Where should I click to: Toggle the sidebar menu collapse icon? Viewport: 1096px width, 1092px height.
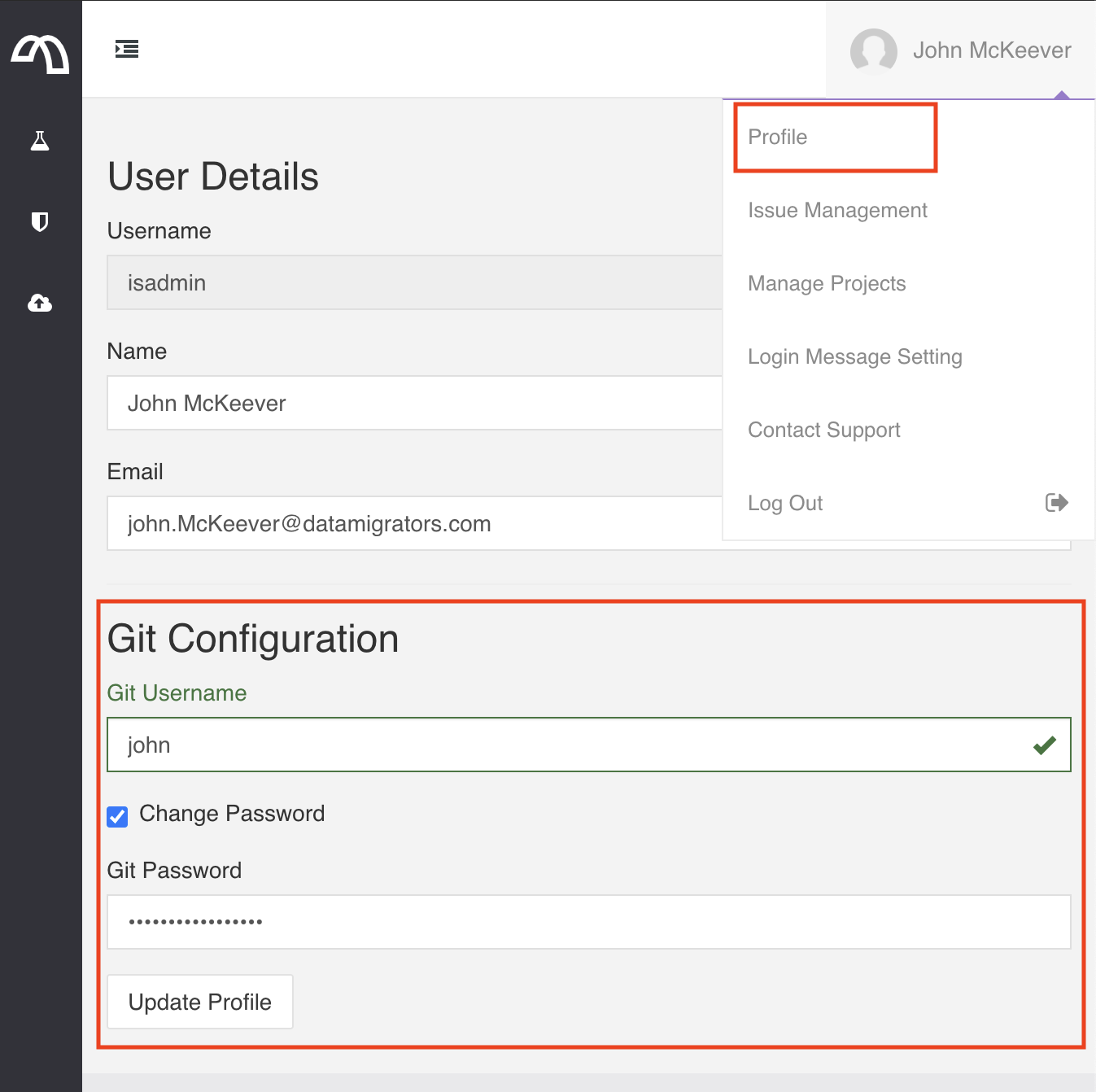tap(127, 50)
